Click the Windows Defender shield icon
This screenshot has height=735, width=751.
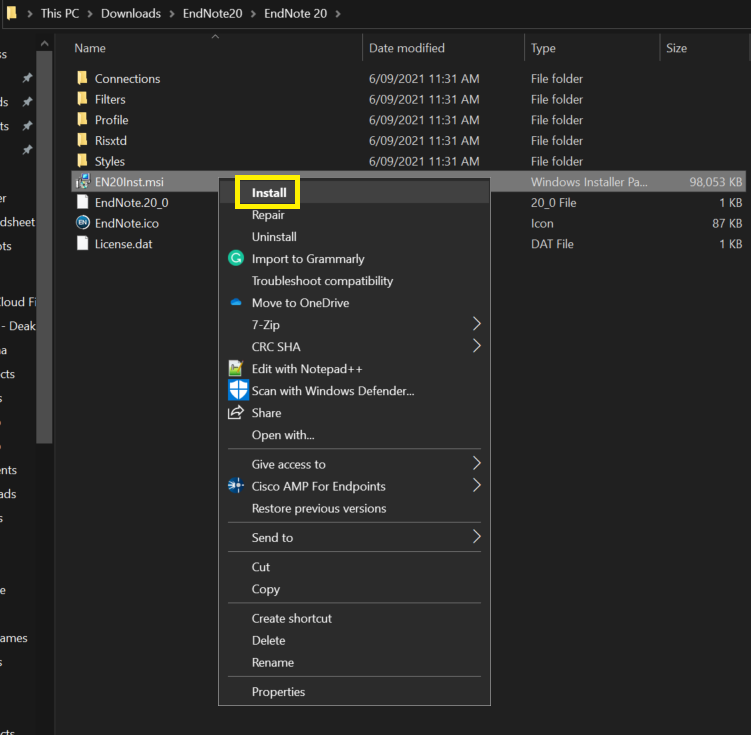point(238,390)
